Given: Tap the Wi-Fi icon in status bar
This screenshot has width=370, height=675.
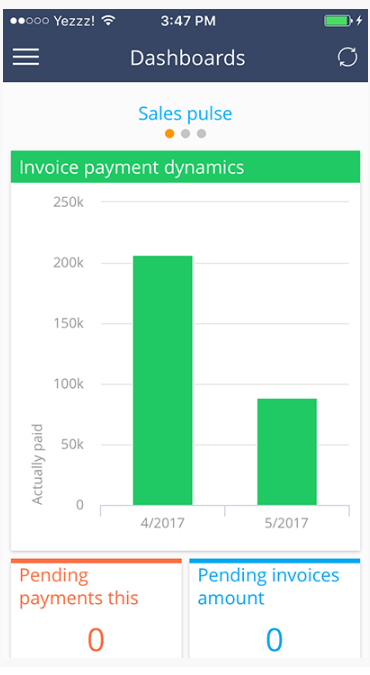Looking at the screenshot, I should coord(109,20).
